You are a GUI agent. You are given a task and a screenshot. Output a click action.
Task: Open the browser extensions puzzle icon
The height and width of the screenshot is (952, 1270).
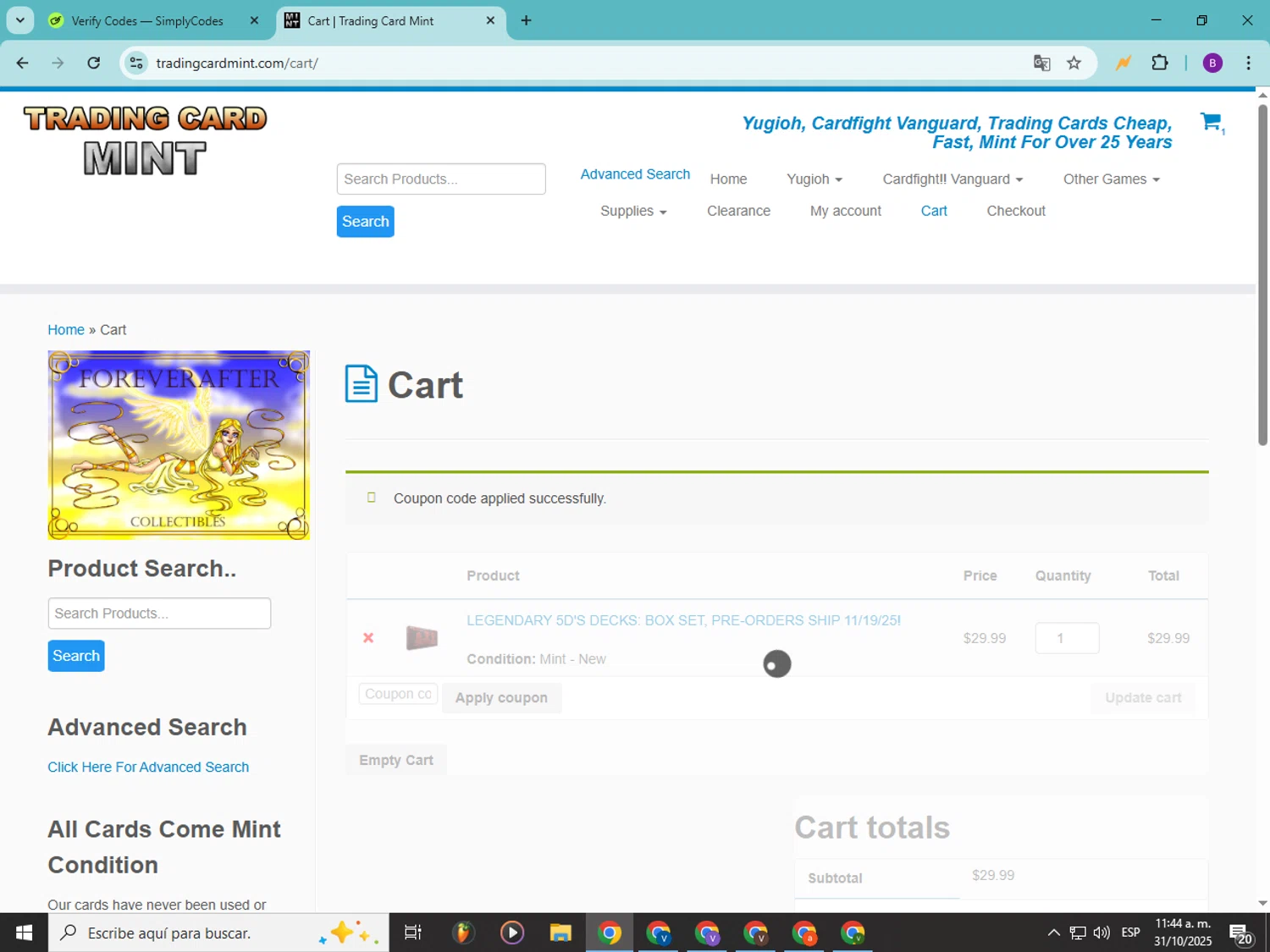click(1160, 63)
